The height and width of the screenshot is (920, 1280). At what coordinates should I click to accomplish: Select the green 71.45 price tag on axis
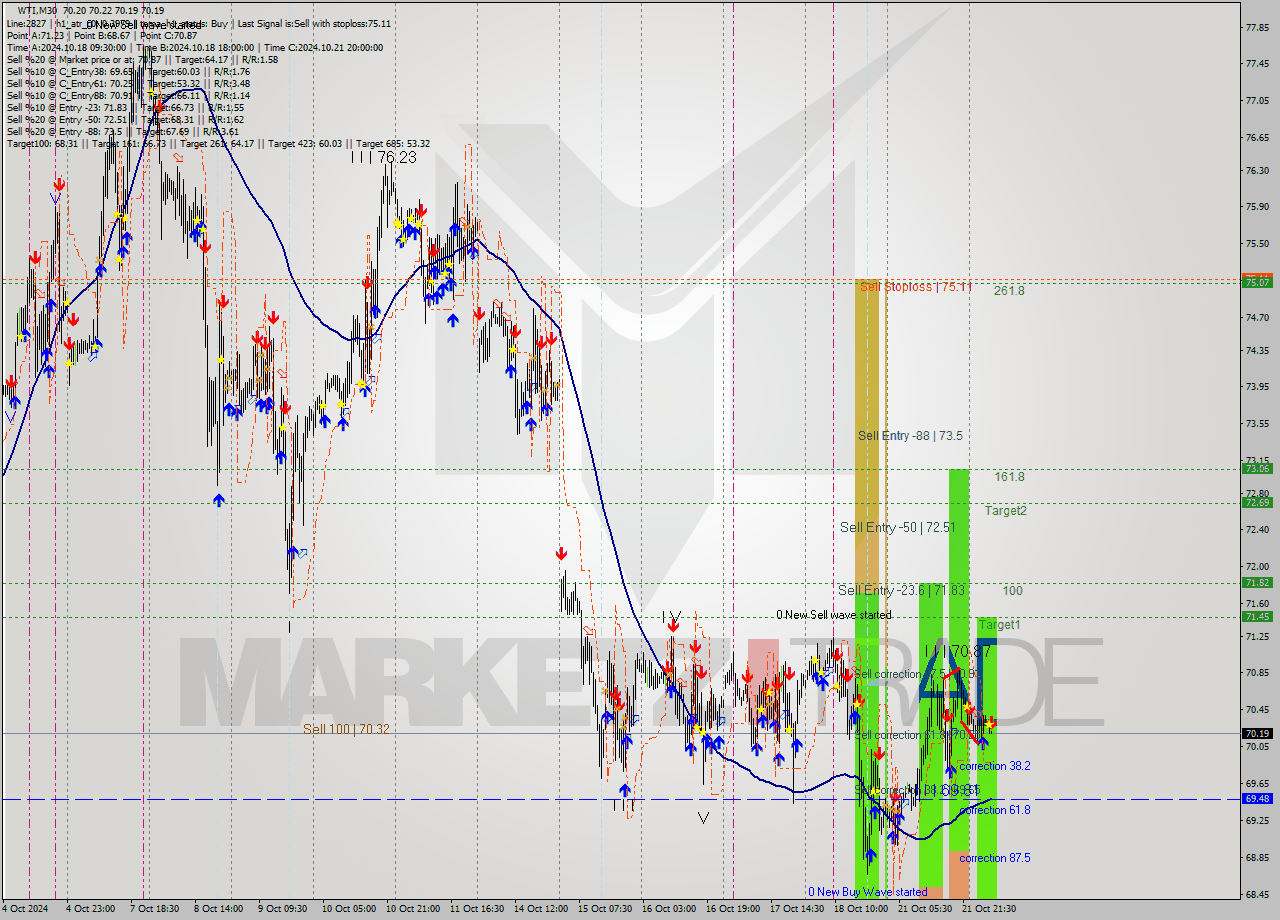click(1257, 616)
